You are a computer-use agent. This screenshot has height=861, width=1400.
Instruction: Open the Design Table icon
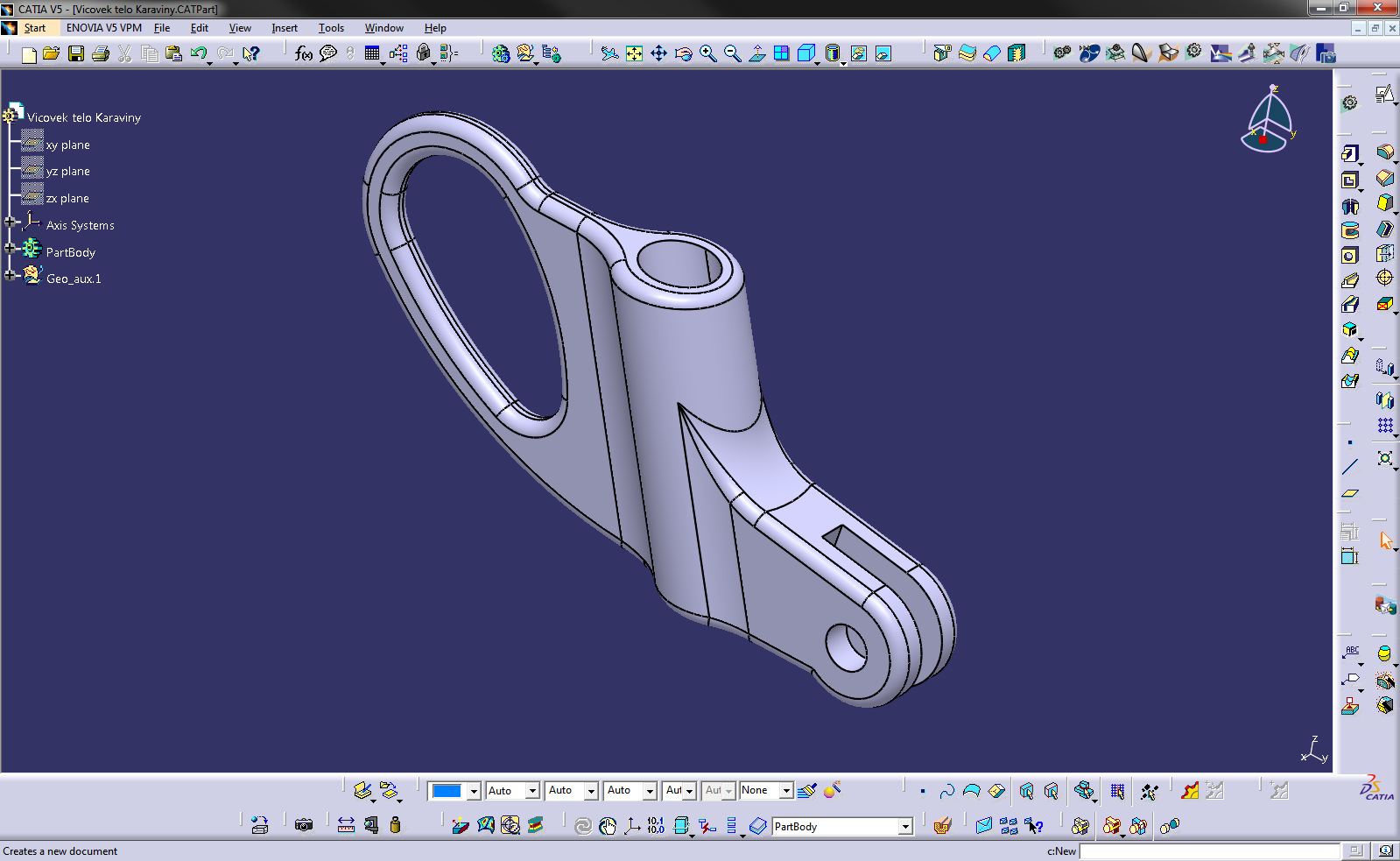(372, 54)
